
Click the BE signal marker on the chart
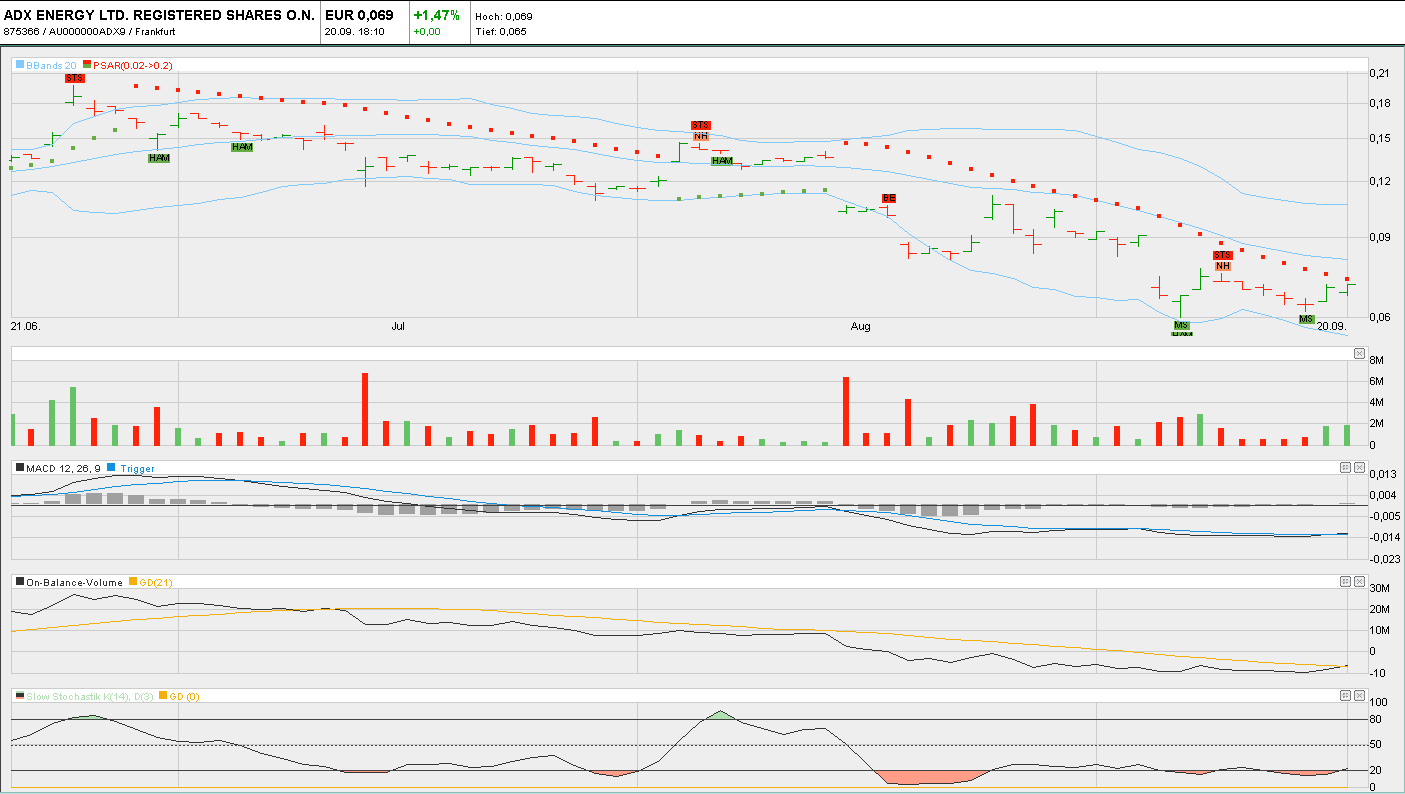point(888,198)
